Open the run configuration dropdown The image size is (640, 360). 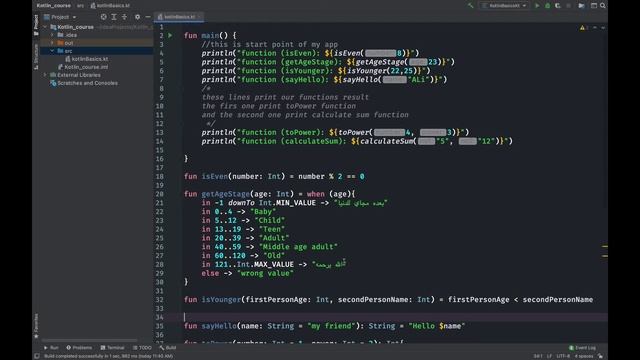tap(504, 6)
